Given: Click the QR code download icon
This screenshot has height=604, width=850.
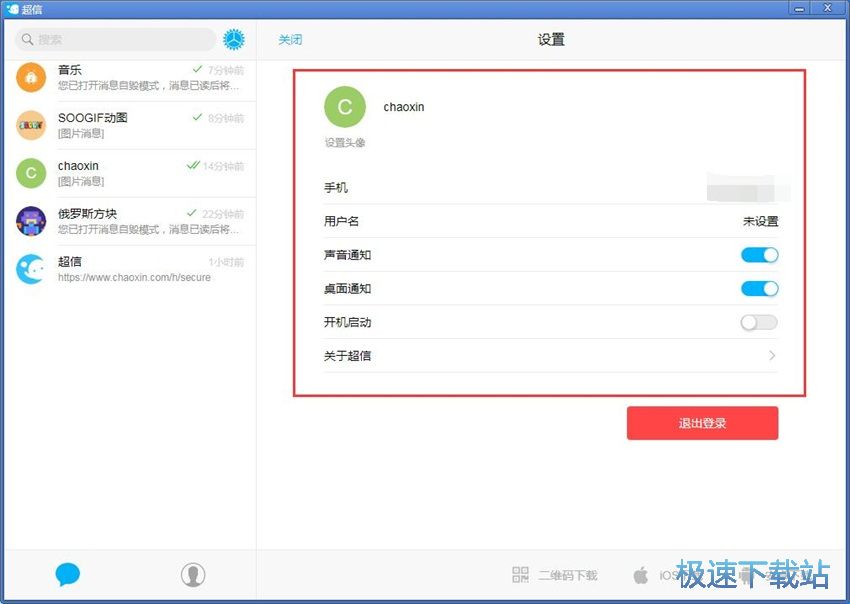Looking at the screenshot, I should (520, 575).
